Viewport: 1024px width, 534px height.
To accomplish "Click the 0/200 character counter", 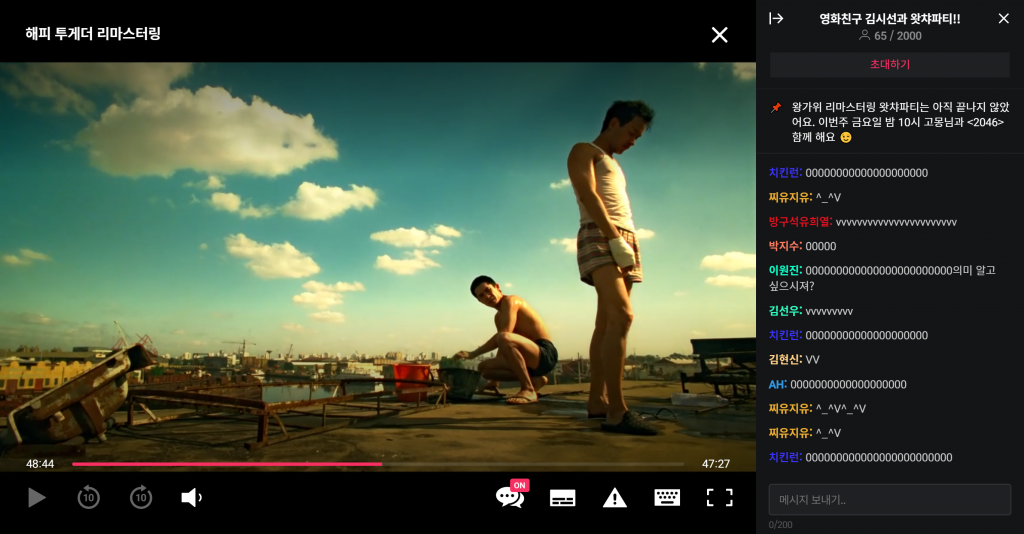I will pyautogui.click(x=780, y=525).
